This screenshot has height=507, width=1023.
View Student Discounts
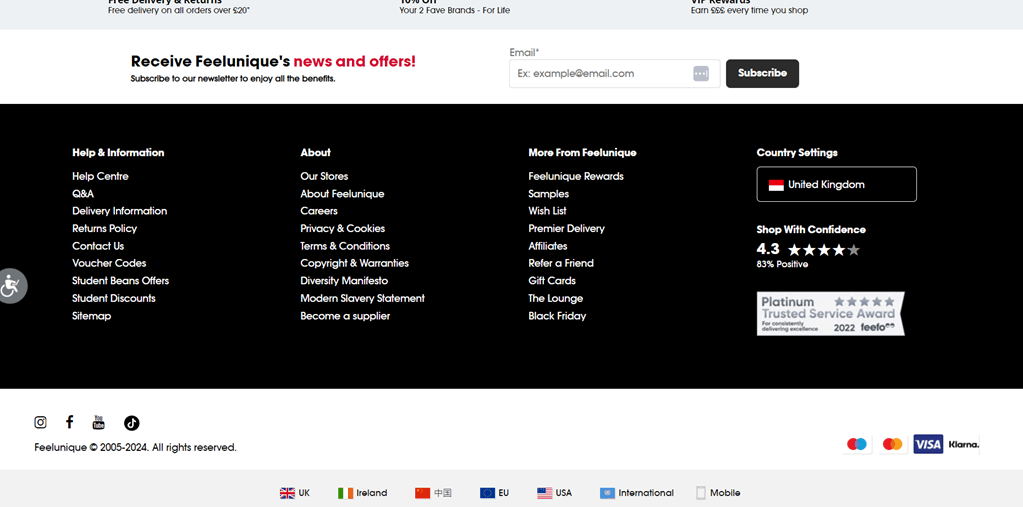click(x=114, y=298)
